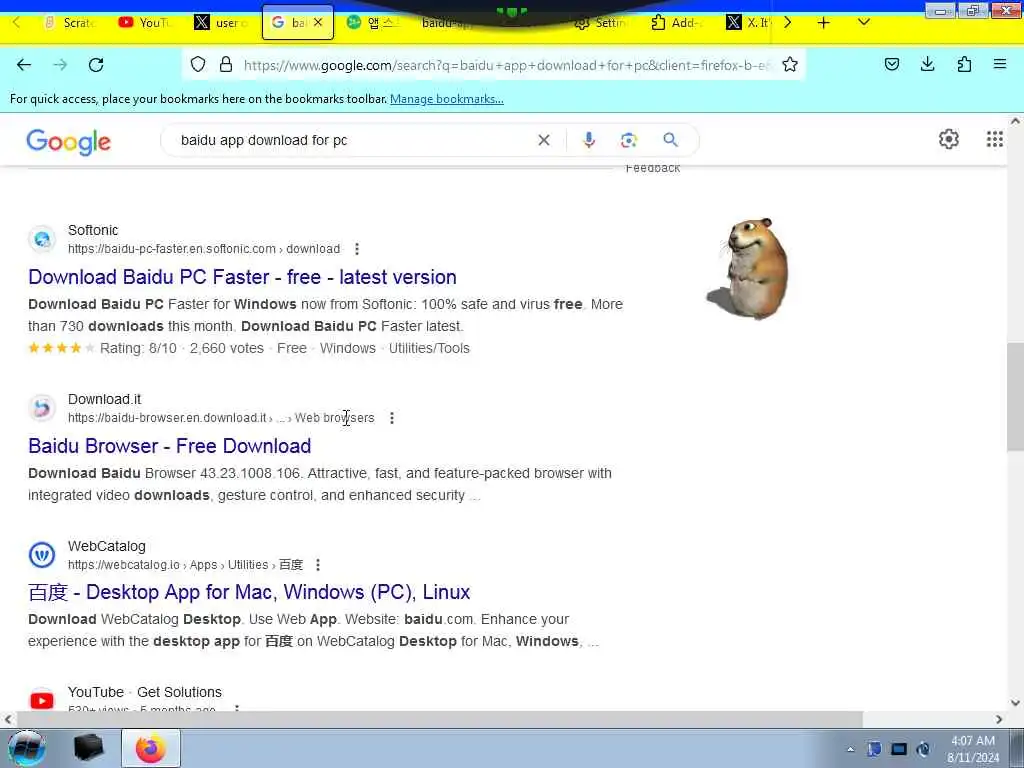Switch to the Korean app store tab

coord(373,23)
